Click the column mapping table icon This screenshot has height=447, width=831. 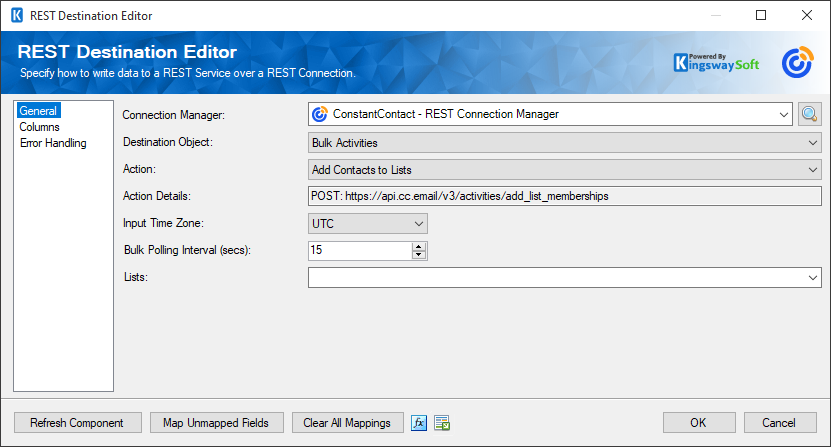tap(442, 423)
